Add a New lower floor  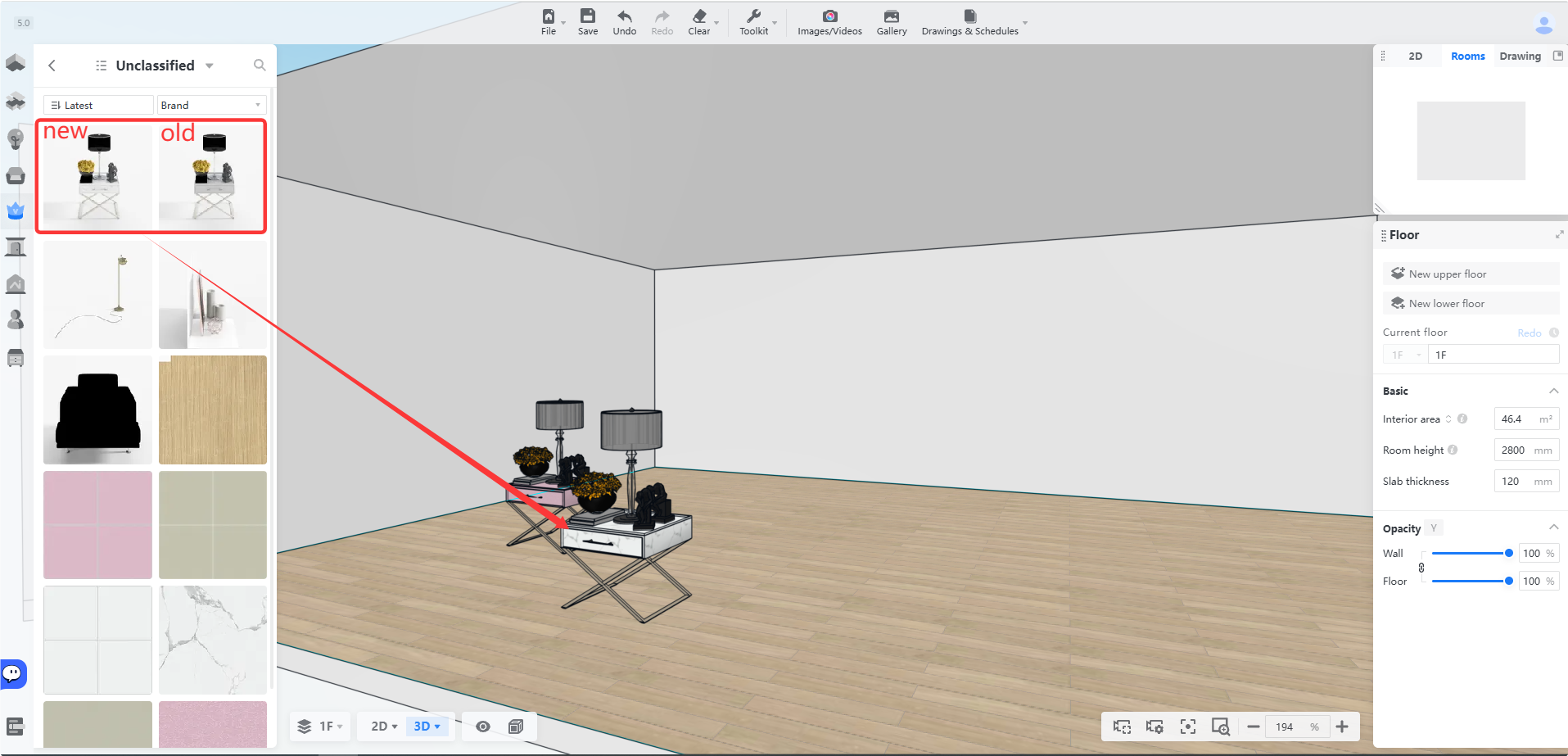coord(1471,303)
